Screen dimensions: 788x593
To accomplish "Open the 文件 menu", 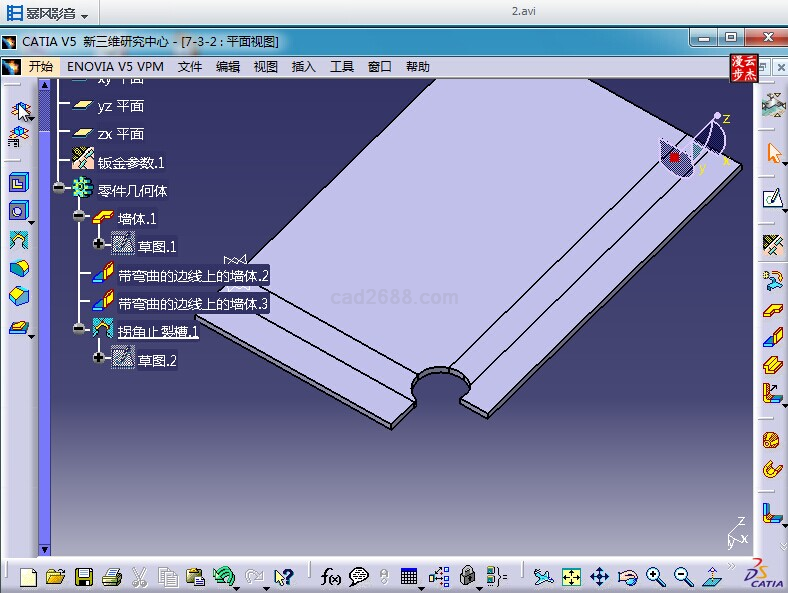I will 190,67.
